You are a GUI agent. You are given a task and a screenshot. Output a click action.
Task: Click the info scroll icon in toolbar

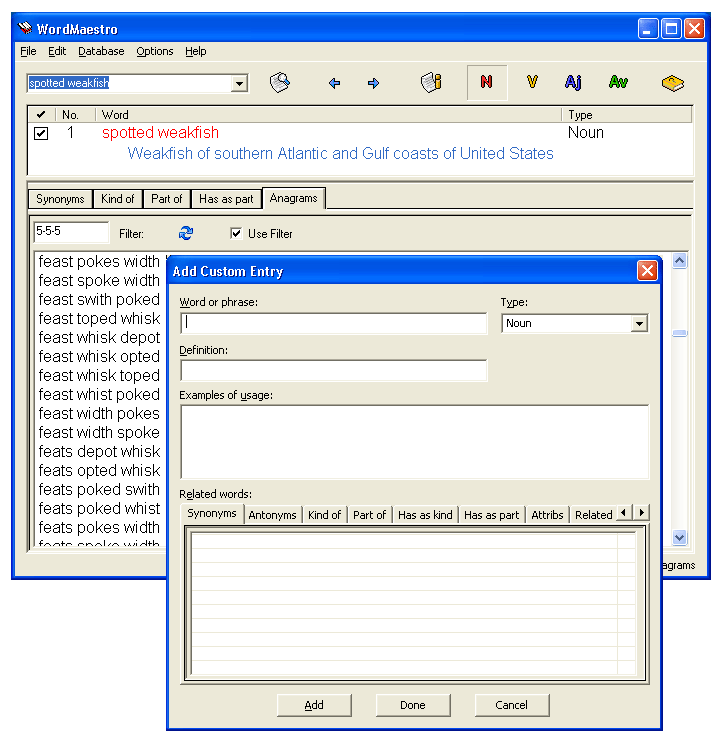click(431, 83)
